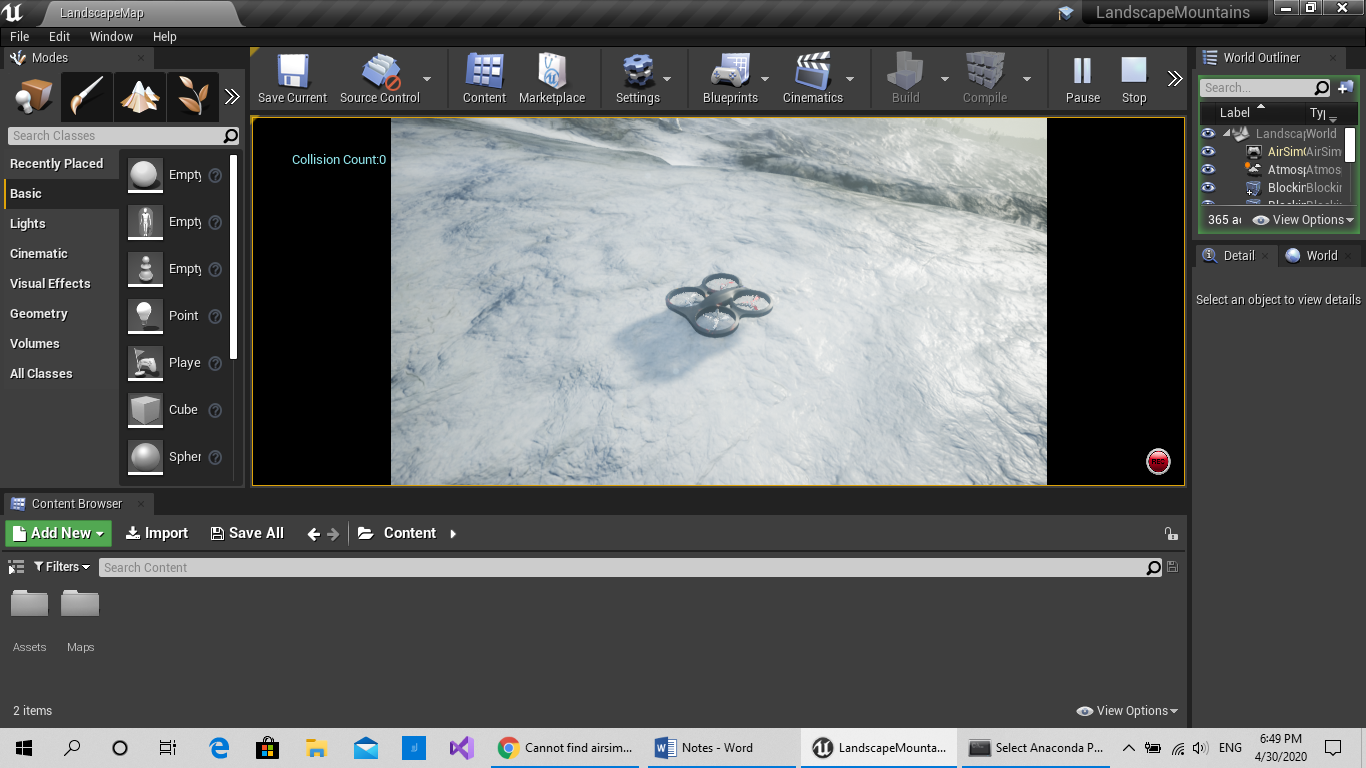This screenshot has width=1366, height=768.
Task: Hide the Atmospheric actor in World Outliner
Action: click(1209, 169)
